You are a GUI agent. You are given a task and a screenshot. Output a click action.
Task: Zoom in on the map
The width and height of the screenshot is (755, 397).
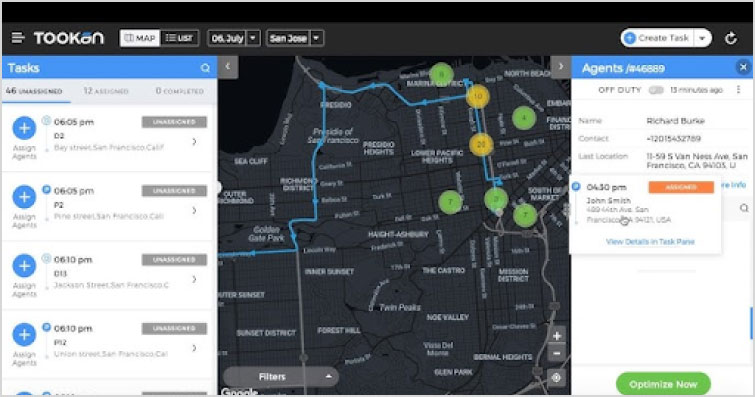pos(557,336)
